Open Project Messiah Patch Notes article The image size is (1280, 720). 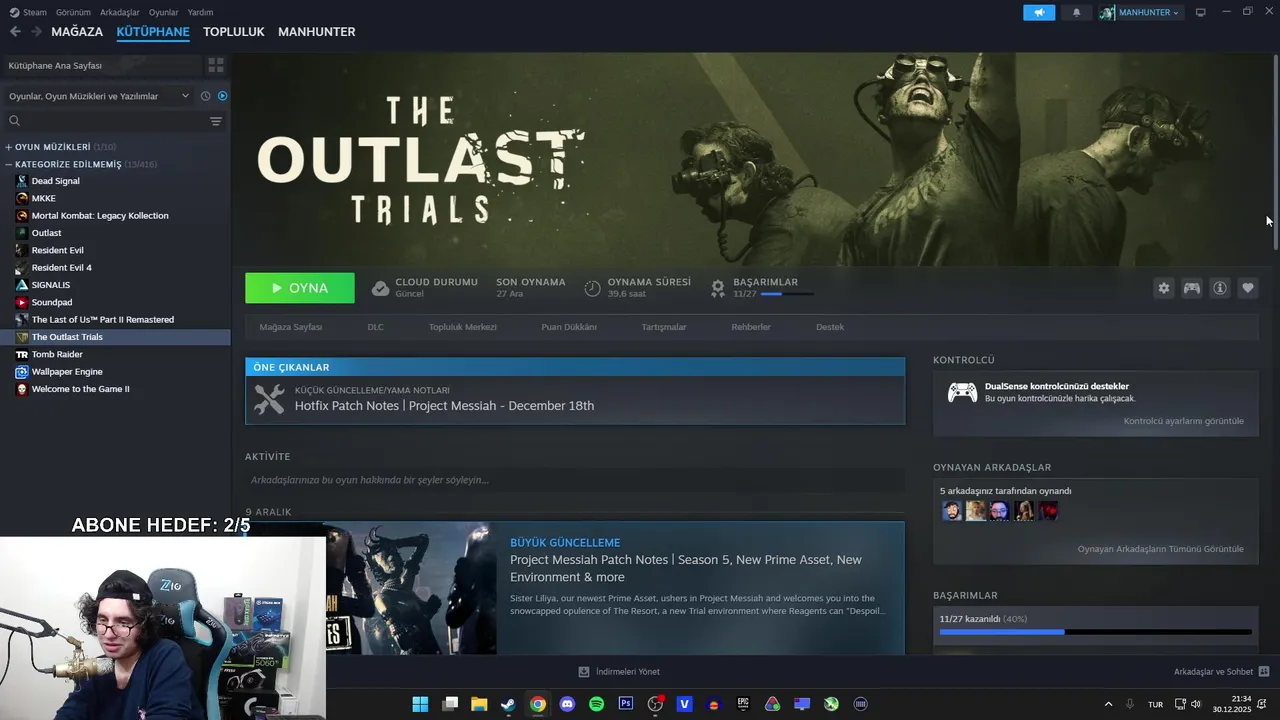point(686,568)
